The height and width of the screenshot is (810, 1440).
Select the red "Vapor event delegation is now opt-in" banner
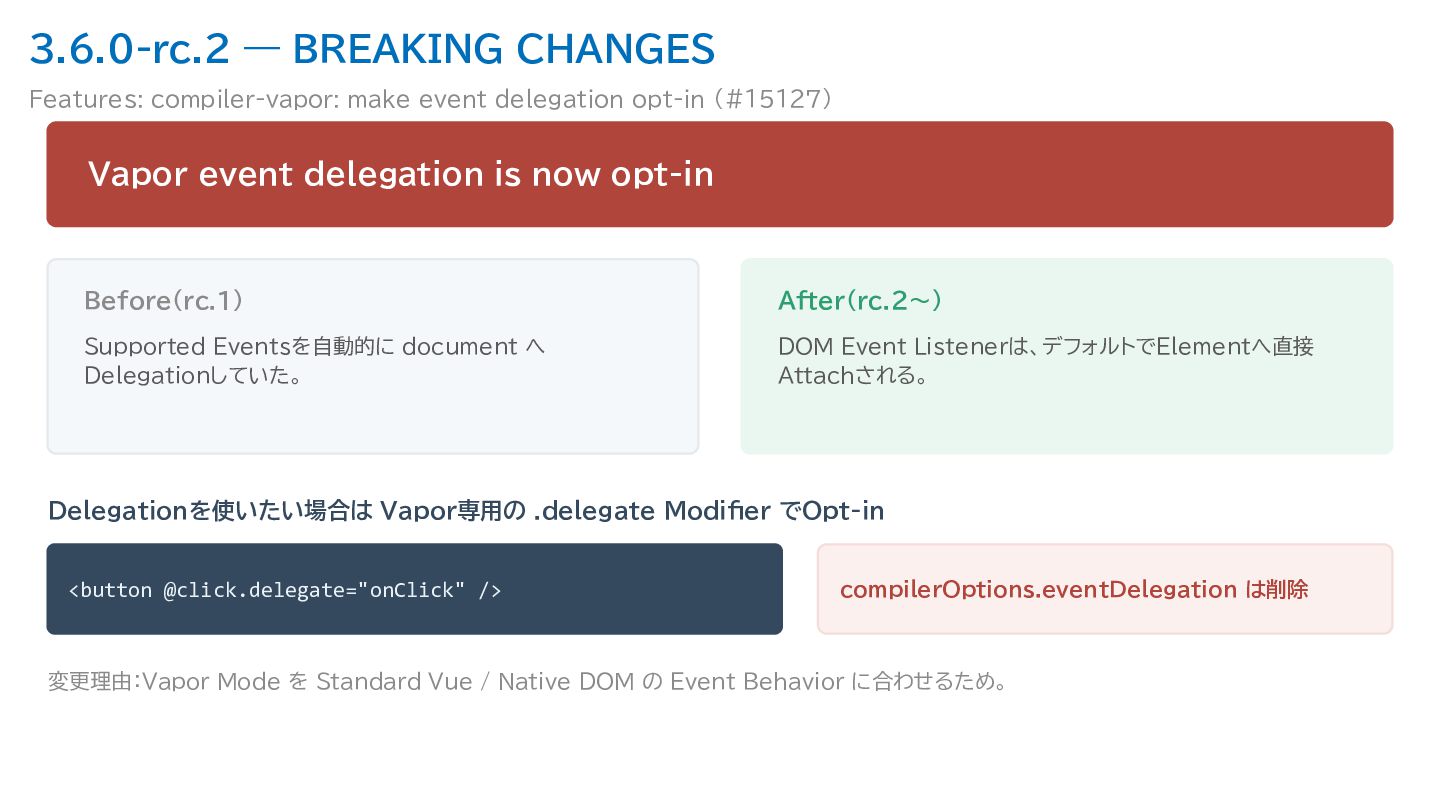coord(720,174)
